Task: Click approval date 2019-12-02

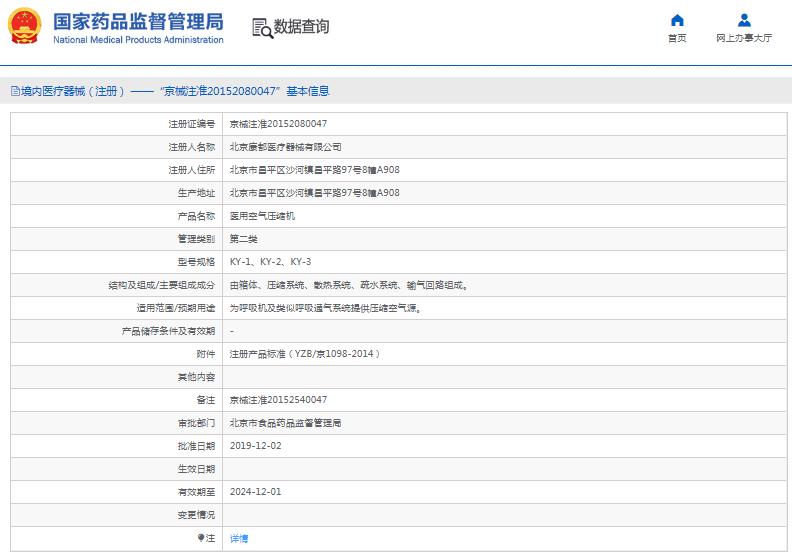Action: pyautogui.click(x=256, y=446)
